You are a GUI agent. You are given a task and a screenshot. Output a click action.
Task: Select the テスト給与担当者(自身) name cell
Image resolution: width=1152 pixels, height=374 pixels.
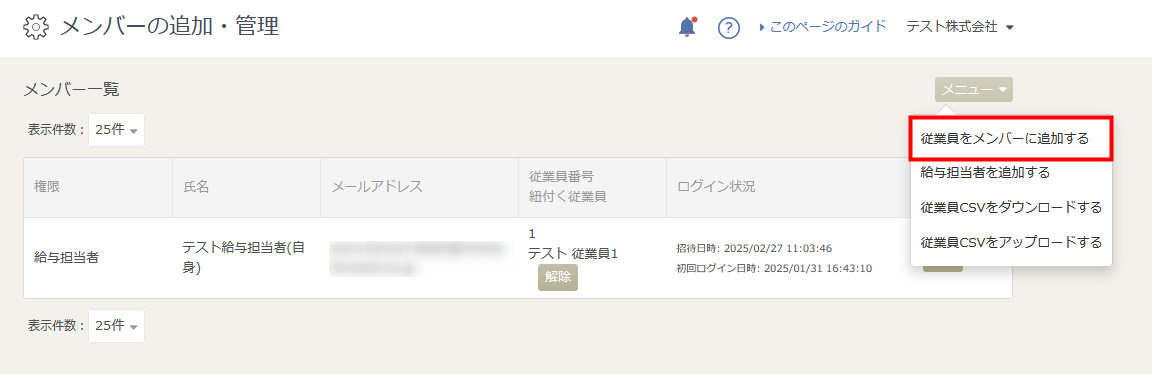point(243,258)
